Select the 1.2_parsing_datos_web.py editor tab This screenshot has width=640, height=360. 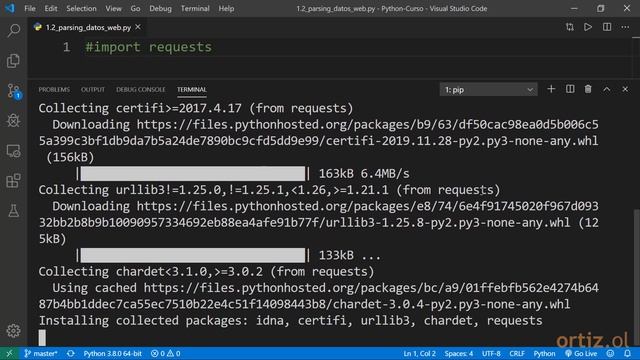[x=88, y=27]
